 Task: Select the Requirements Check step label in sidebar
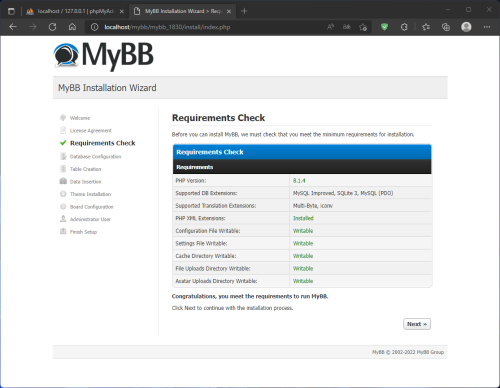103,143
